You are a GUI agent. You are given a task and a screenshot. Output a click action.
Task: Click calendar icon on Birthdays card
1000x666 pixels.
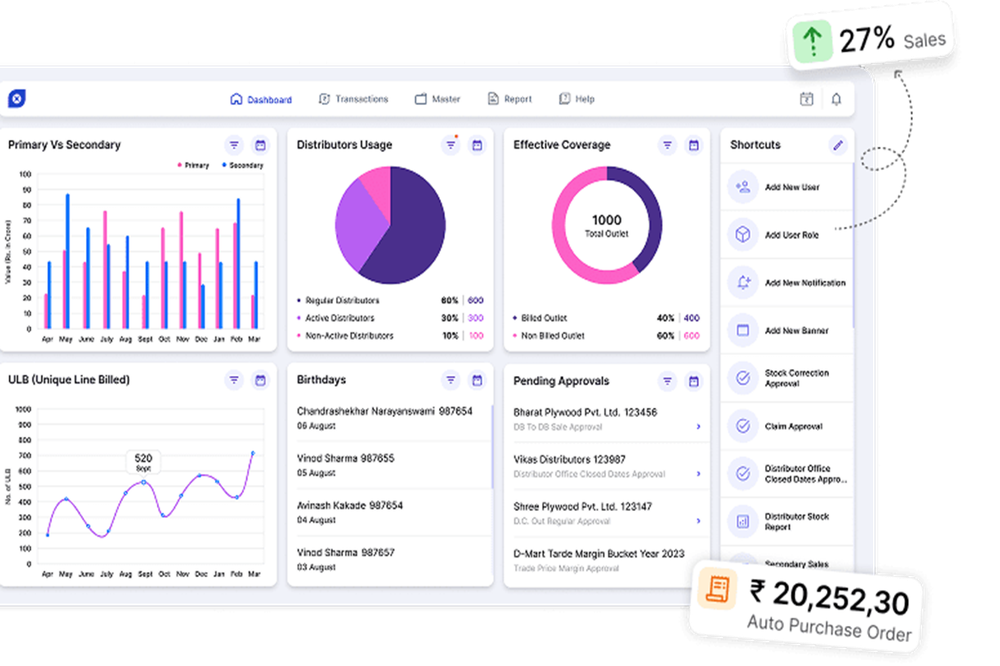(477, 381)
